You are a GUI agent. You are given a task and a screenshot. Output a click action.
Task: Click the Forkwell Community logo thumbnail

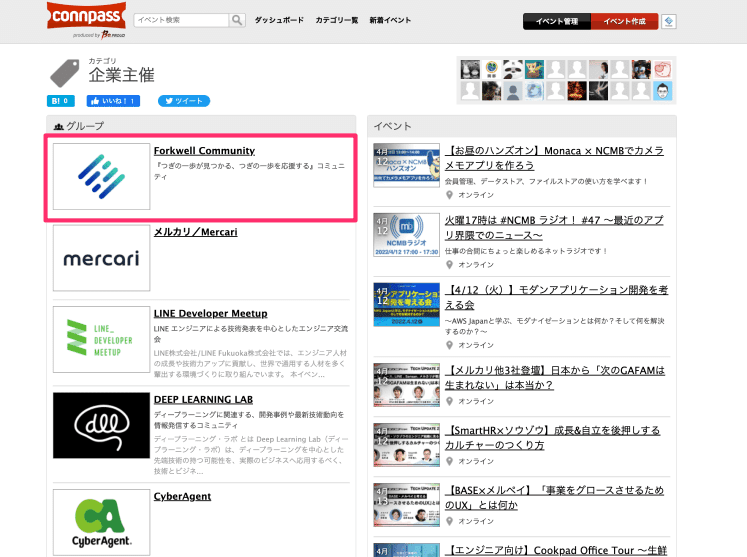(101, 176)
